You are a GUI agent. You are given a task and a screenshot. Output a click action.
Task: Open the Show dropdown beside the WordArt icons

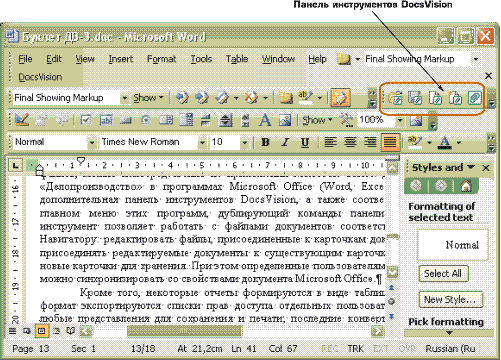pyautogui.click(x=317, y=120)
